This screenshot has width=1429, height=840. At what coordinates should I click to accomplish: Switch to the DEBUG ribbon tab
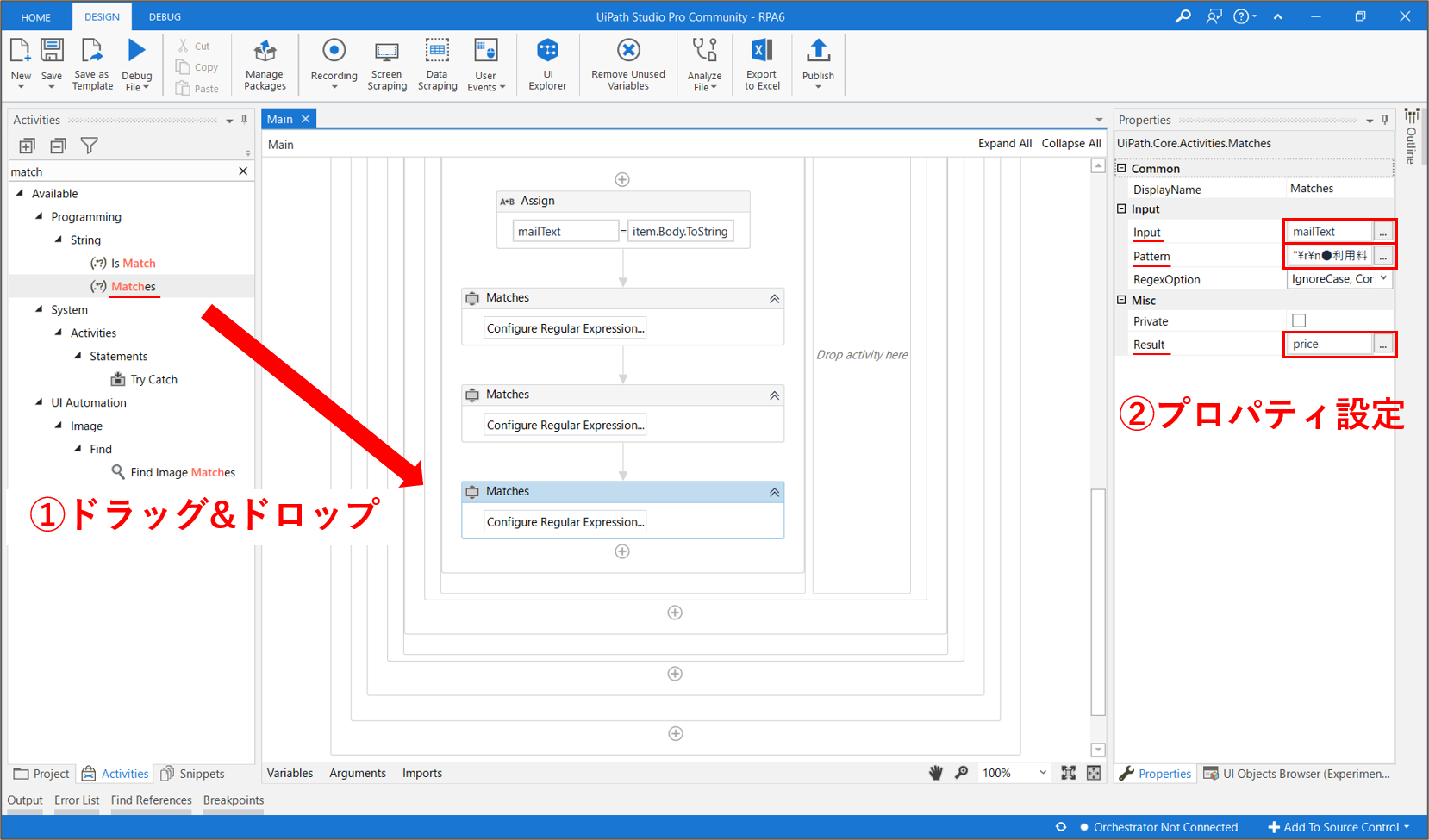pos(165,16)
